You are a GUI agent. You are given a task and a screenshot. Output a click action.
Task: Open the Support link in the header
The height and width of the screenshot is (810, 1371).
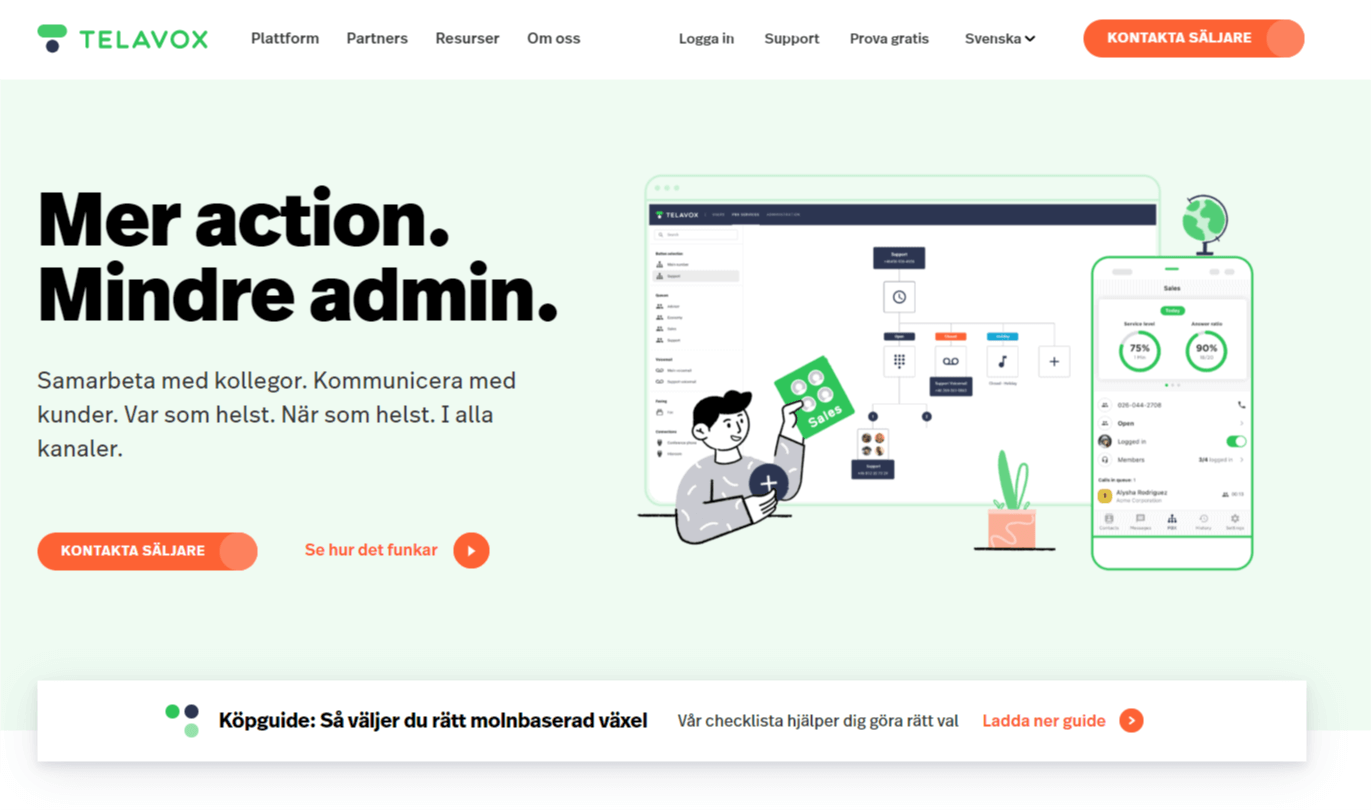point(791,39)
